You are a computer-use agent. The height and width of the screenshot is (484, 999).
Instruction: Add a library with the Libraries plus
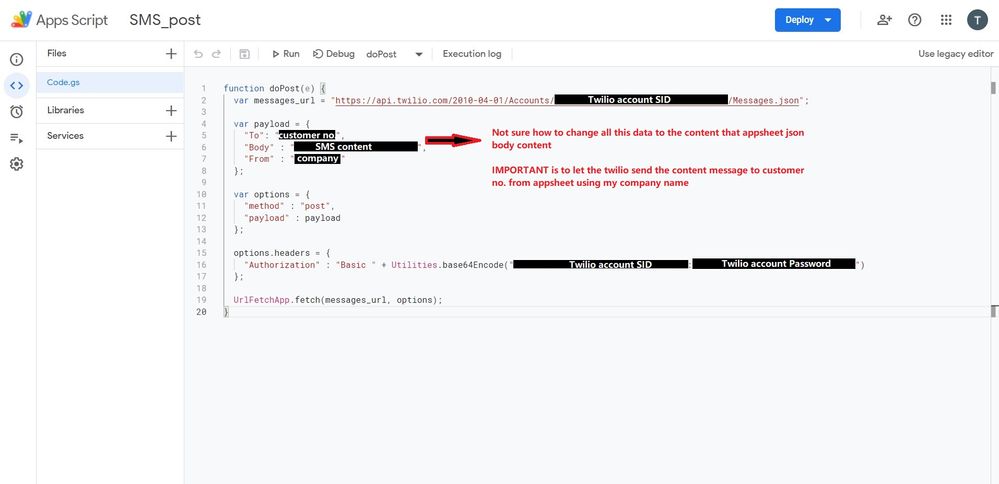pos(171,111)
